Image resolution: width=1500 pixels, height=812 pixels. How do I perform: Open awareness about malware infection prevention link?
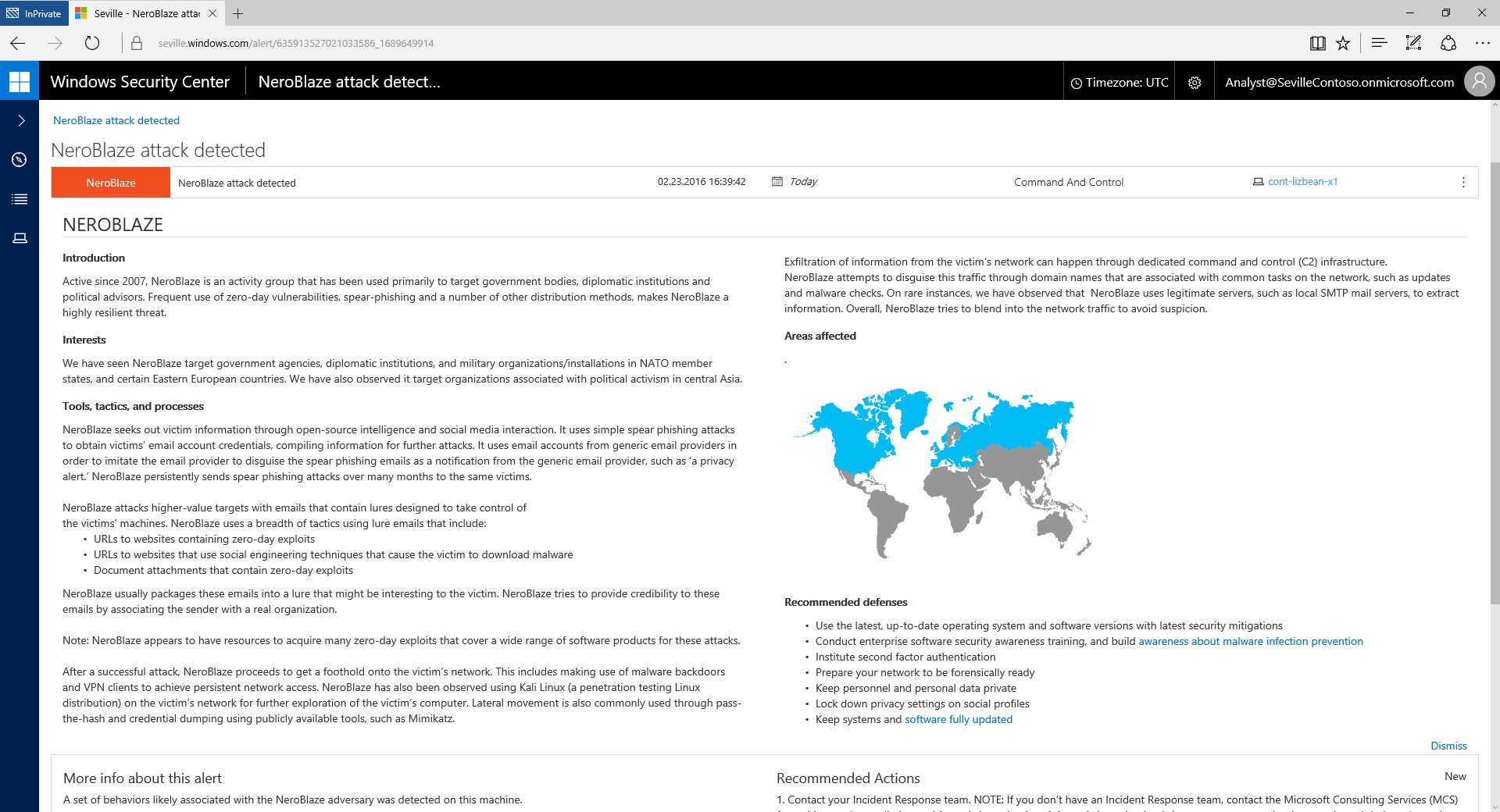click(1251, 641)
